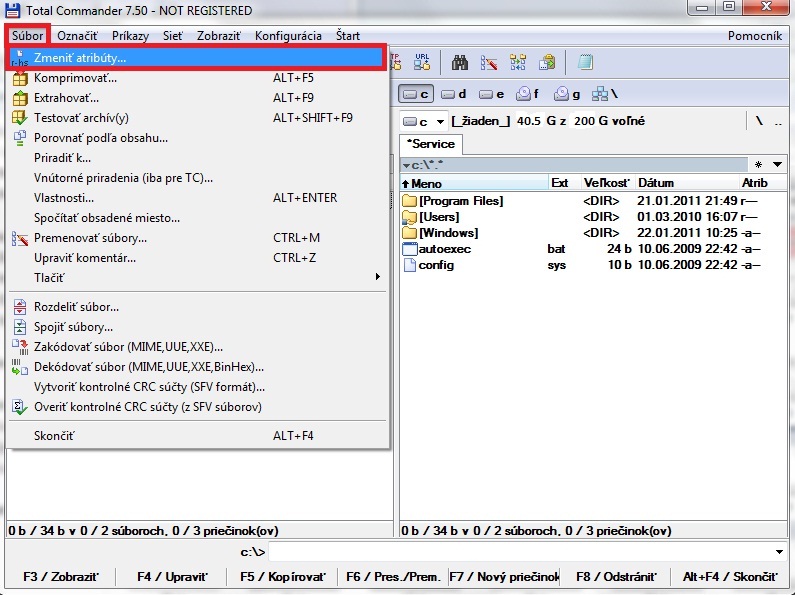Image resolution: width=795 pixels, height=595 pixels.
Task: Switch to drive d button
Action: 453,94
